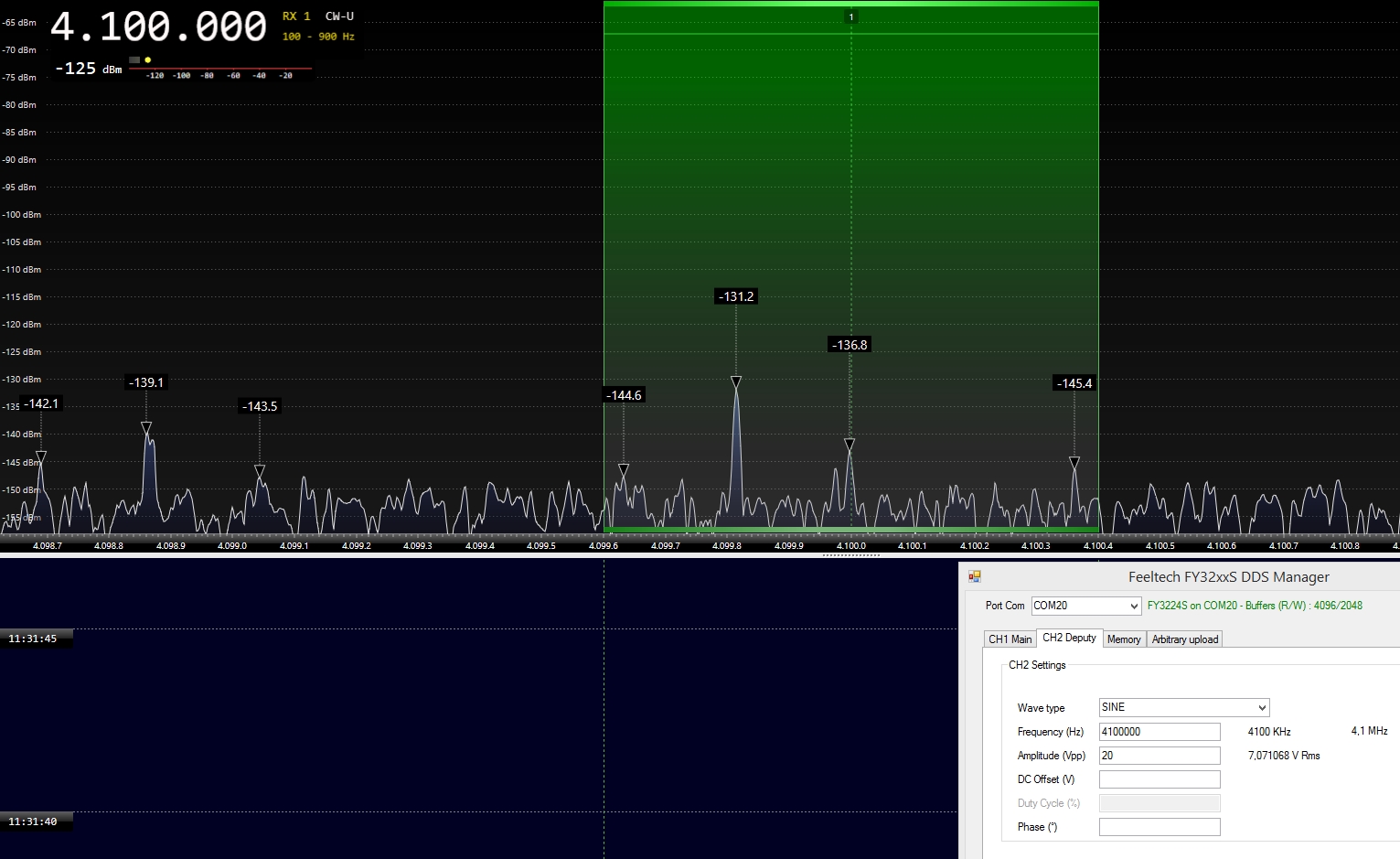The height and width of the screenshot is (859, 1400).
Task: Select the CH2 Deputy tab
Action: (1069, 638)
